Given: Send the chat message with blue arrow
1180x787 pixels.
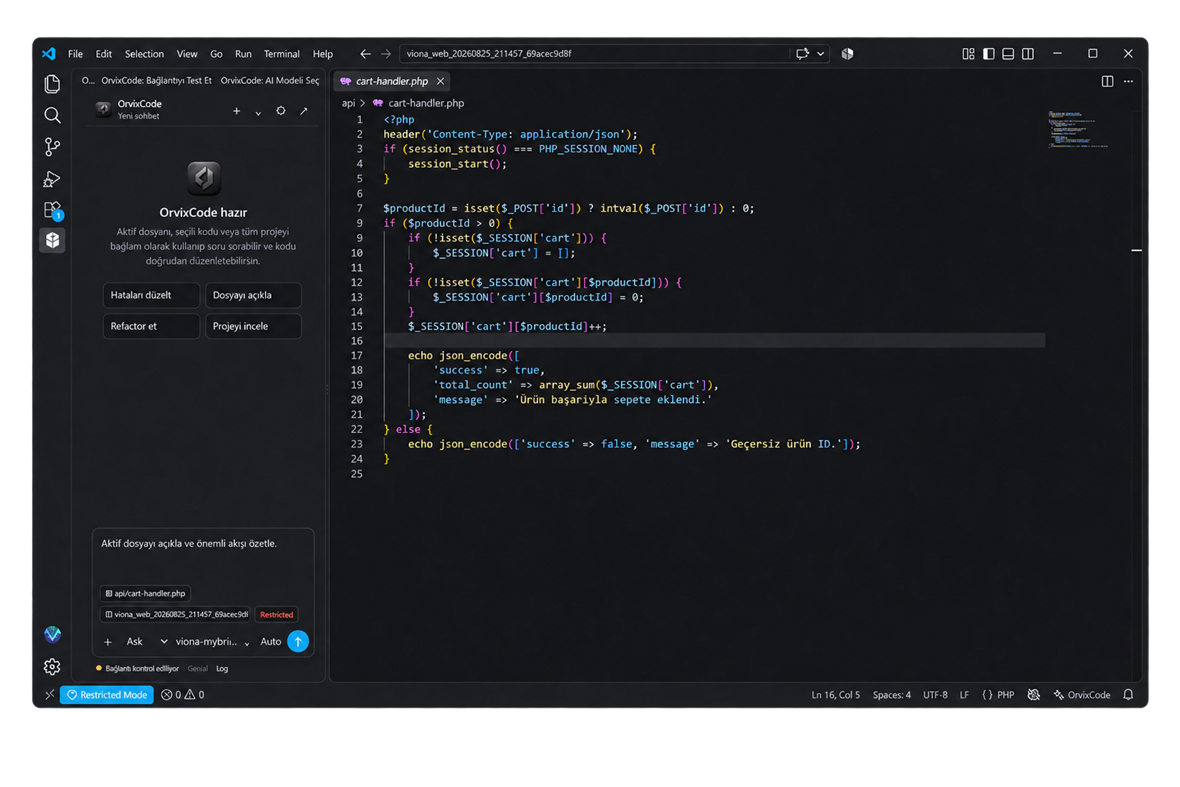Looking at the screenshot, I should coord(298,641).
